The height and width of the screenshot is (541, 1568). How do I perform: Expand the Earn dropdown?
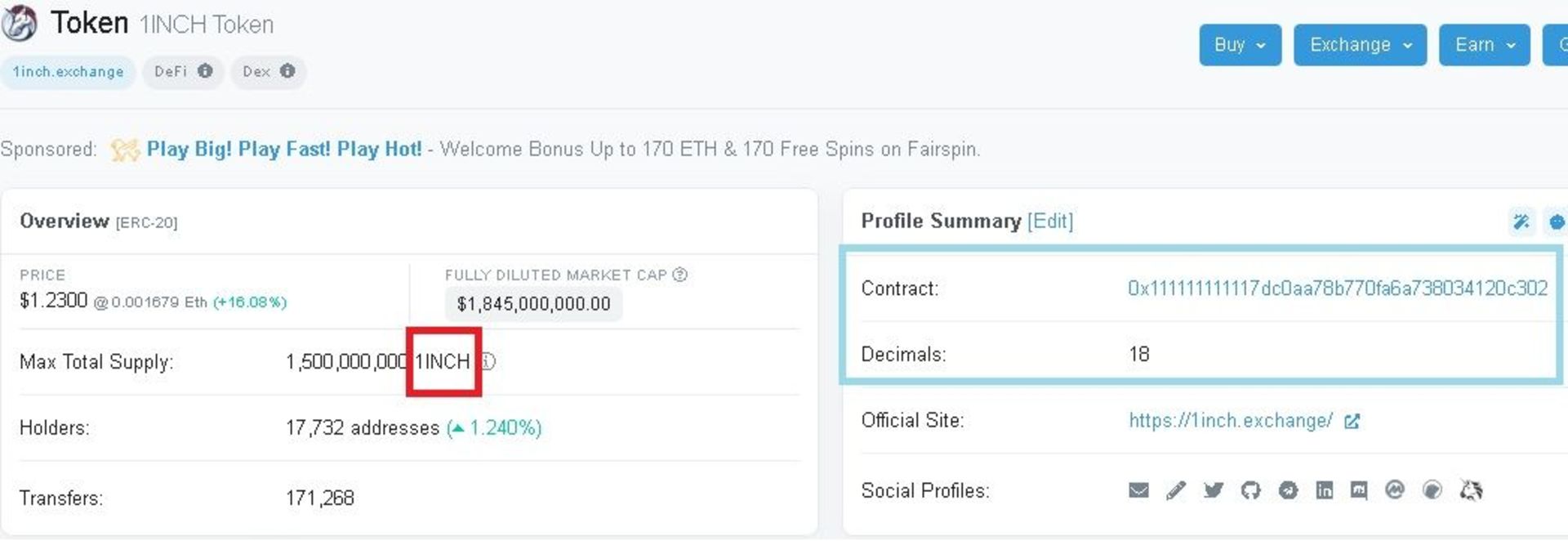tap(1484, 45)
